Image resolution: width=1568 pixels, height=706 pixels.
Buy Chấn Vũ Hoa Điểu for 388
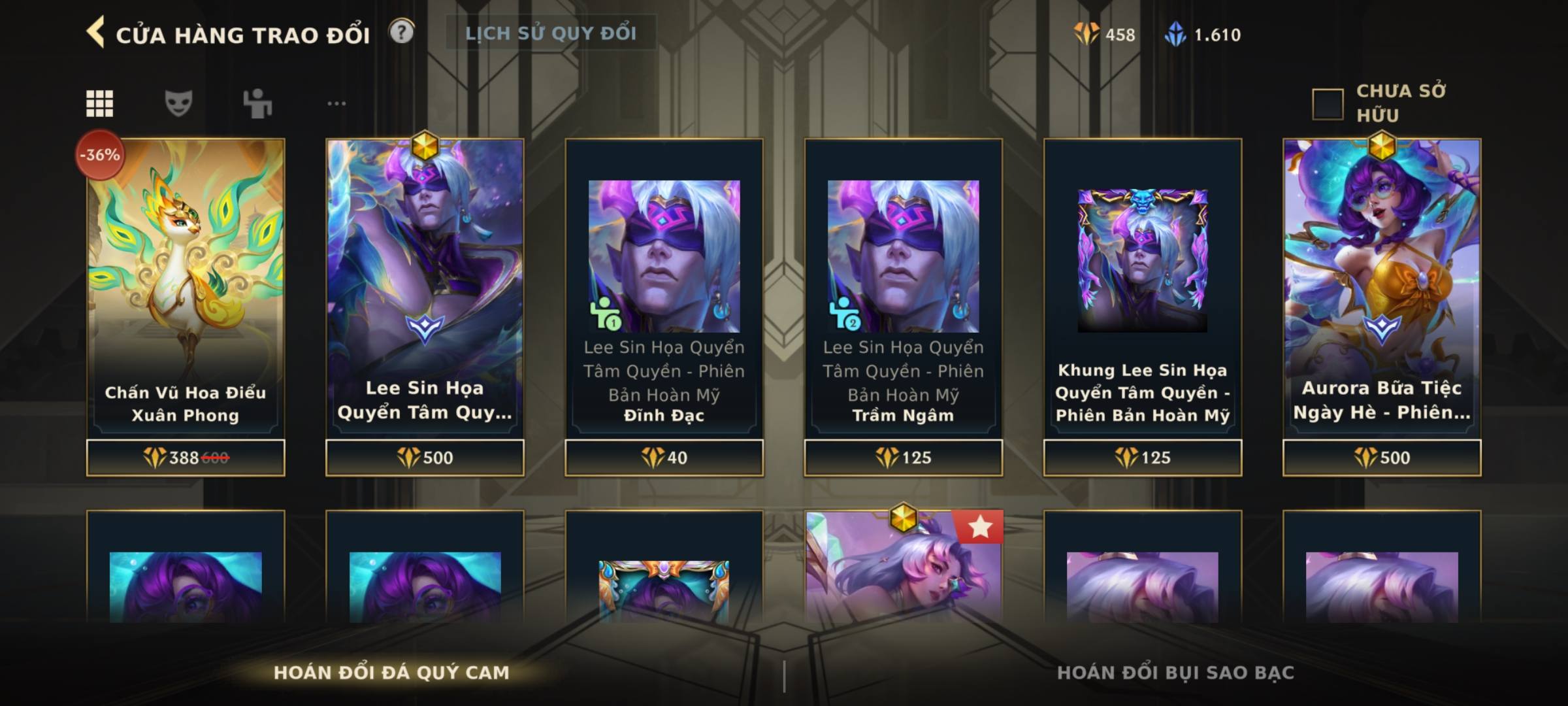coord(186,458)
